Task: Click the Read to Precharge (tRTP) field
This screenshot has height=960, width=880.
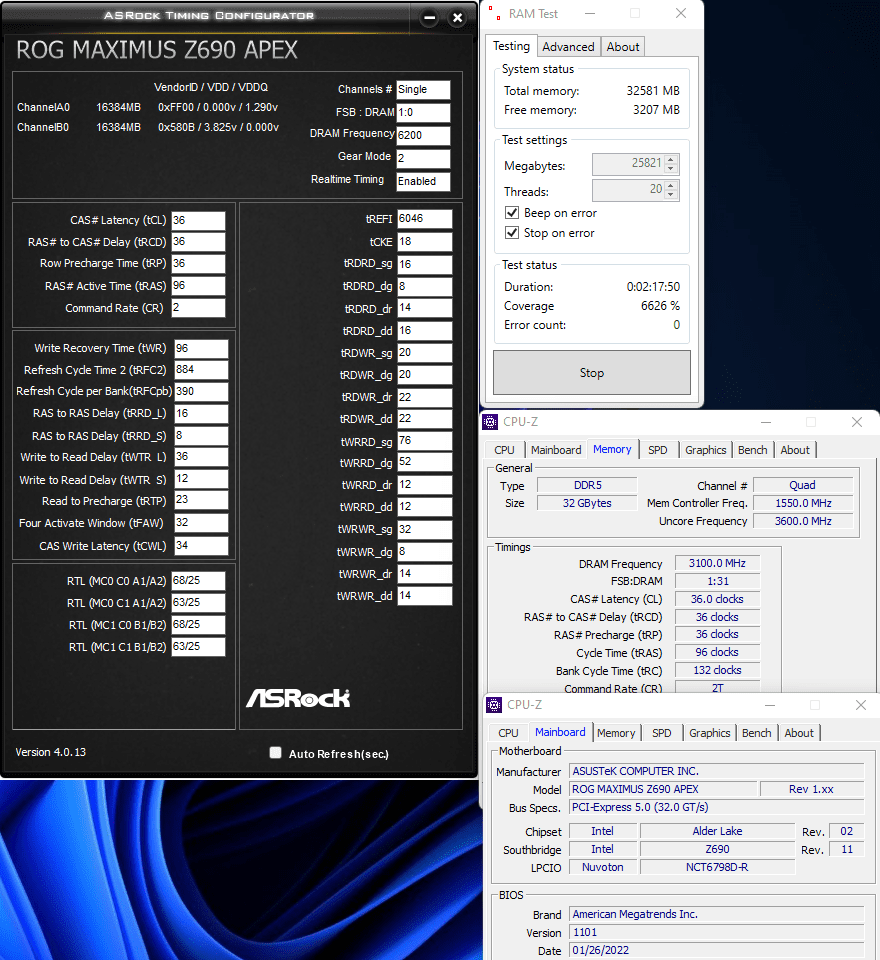Action: 201,500
